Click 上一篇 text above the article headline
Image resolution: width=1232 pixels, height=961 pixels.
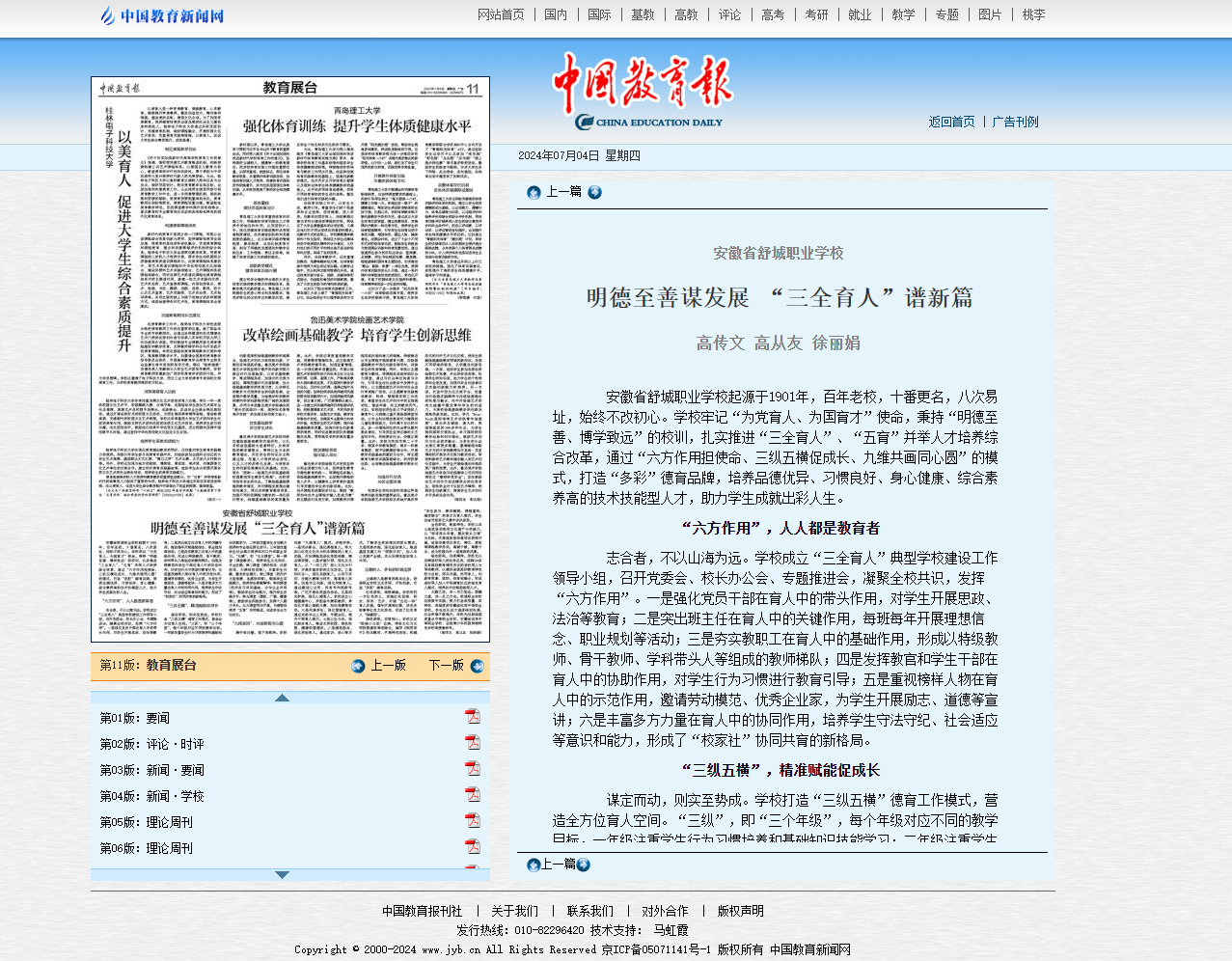[563, 192]
